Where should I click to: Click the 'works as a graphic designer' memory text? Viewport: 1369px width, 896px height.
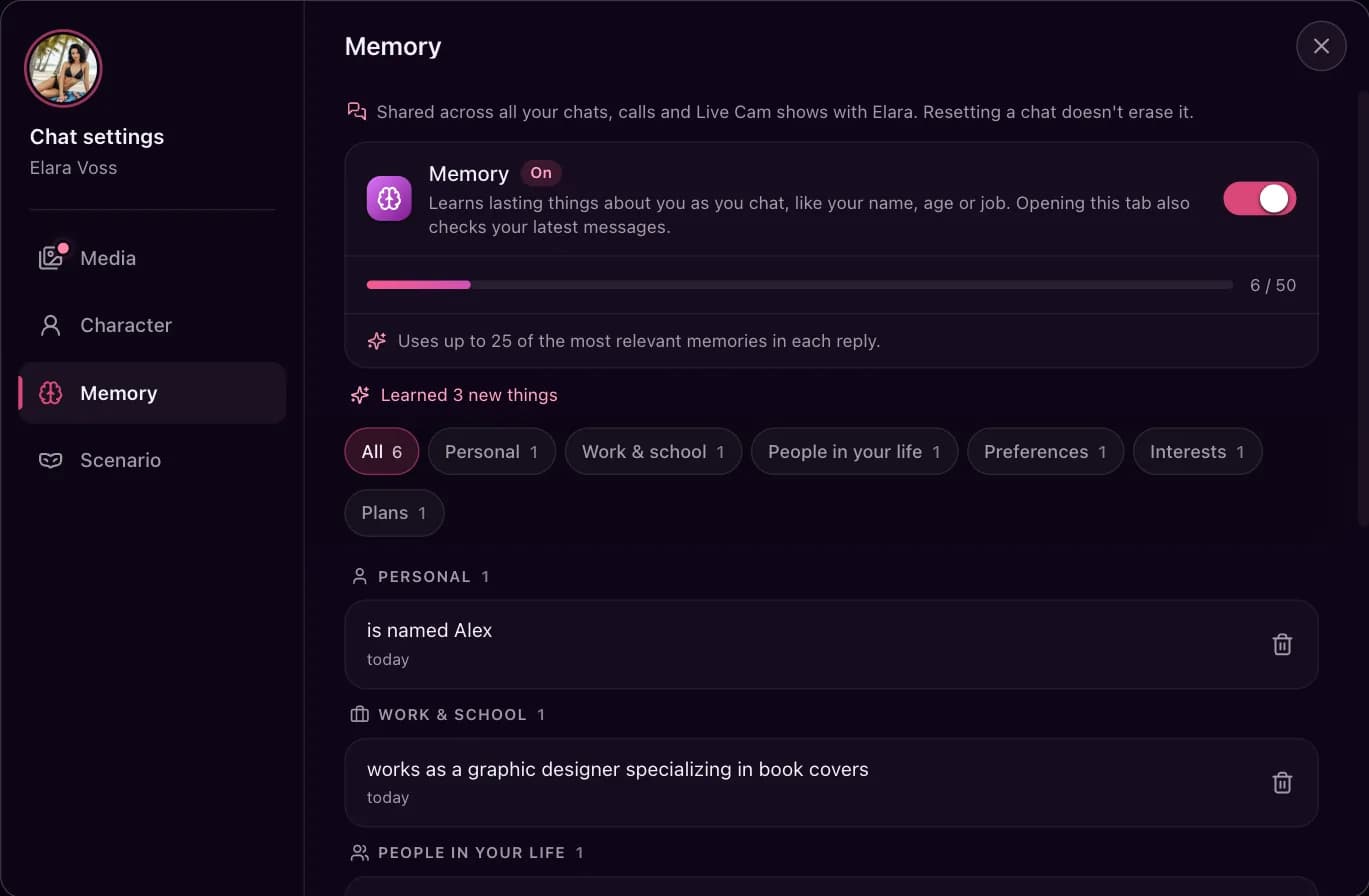[618, 769]
